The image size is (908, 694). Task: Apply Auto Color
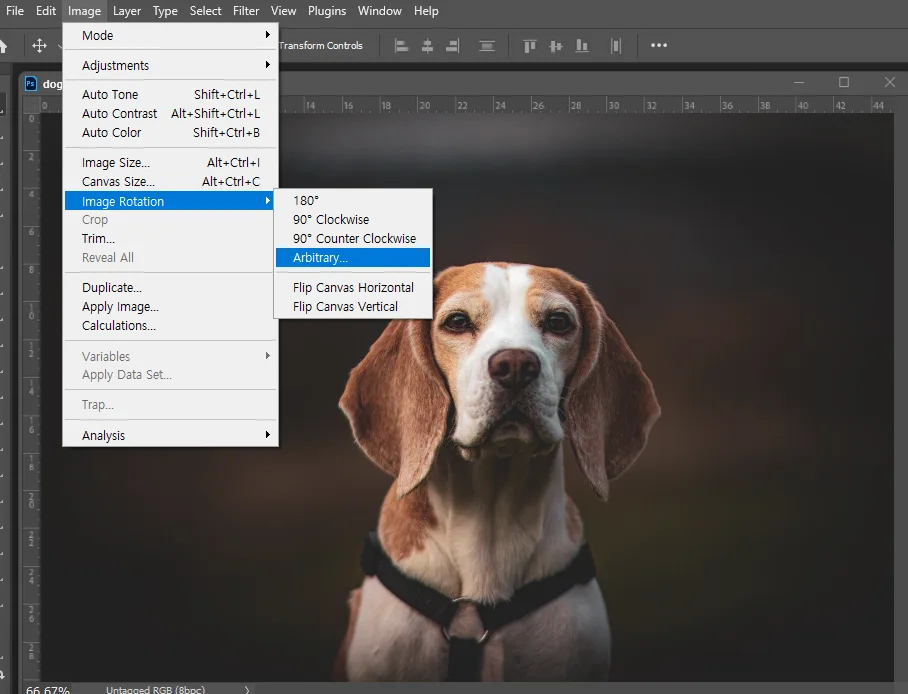coord(171,133)
